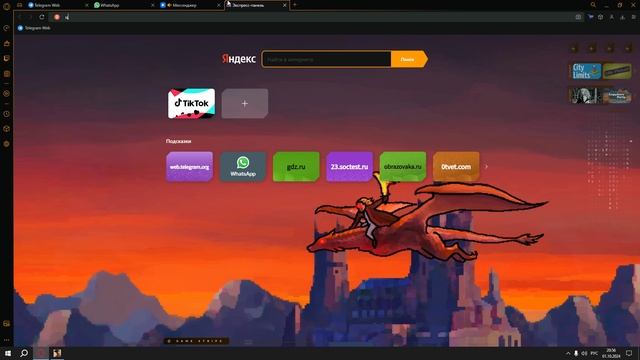Open Windows taskbar search
The width and height of the screenshot is (640, 360).
pos(24,353)
